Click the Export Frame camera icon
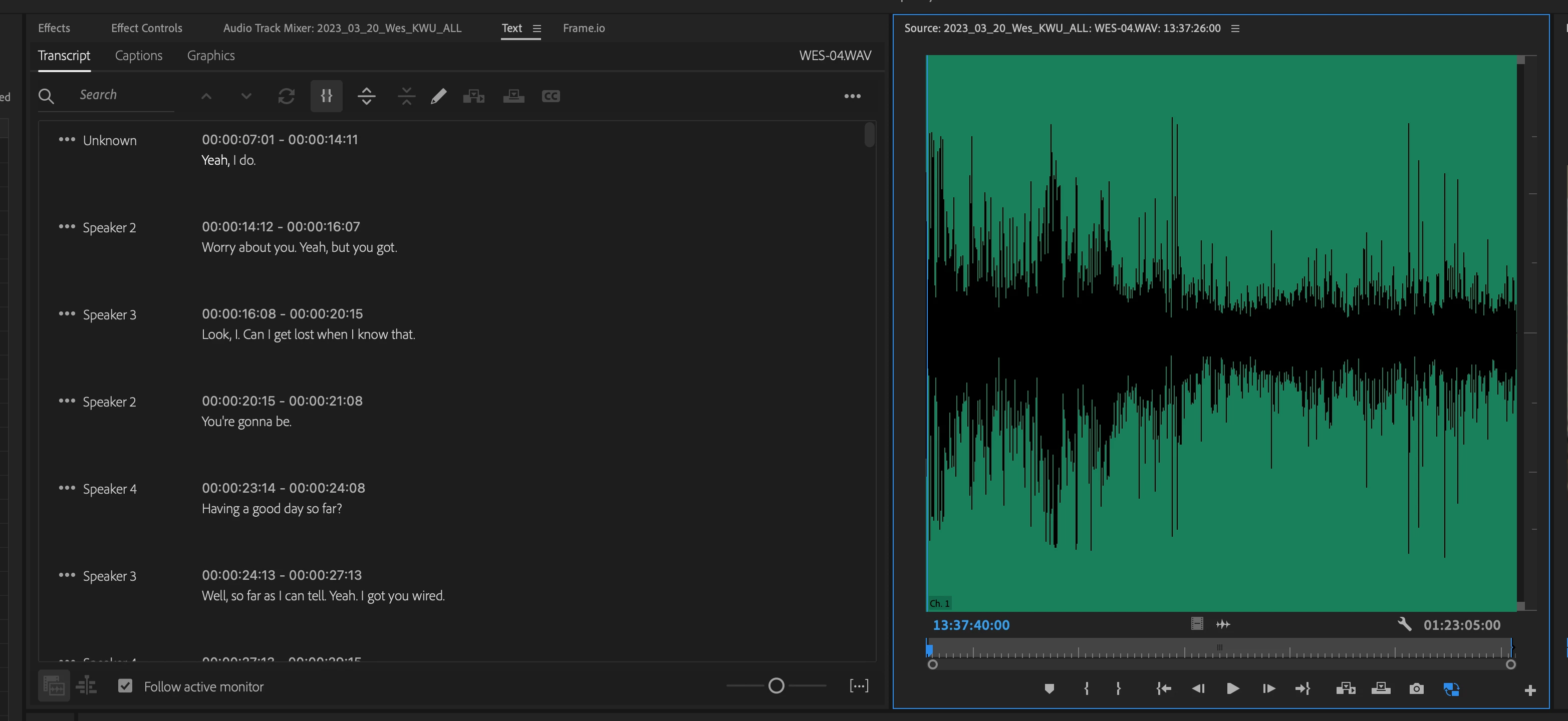The width and height of the screenshot is (1568, 721). point(1416,689)
